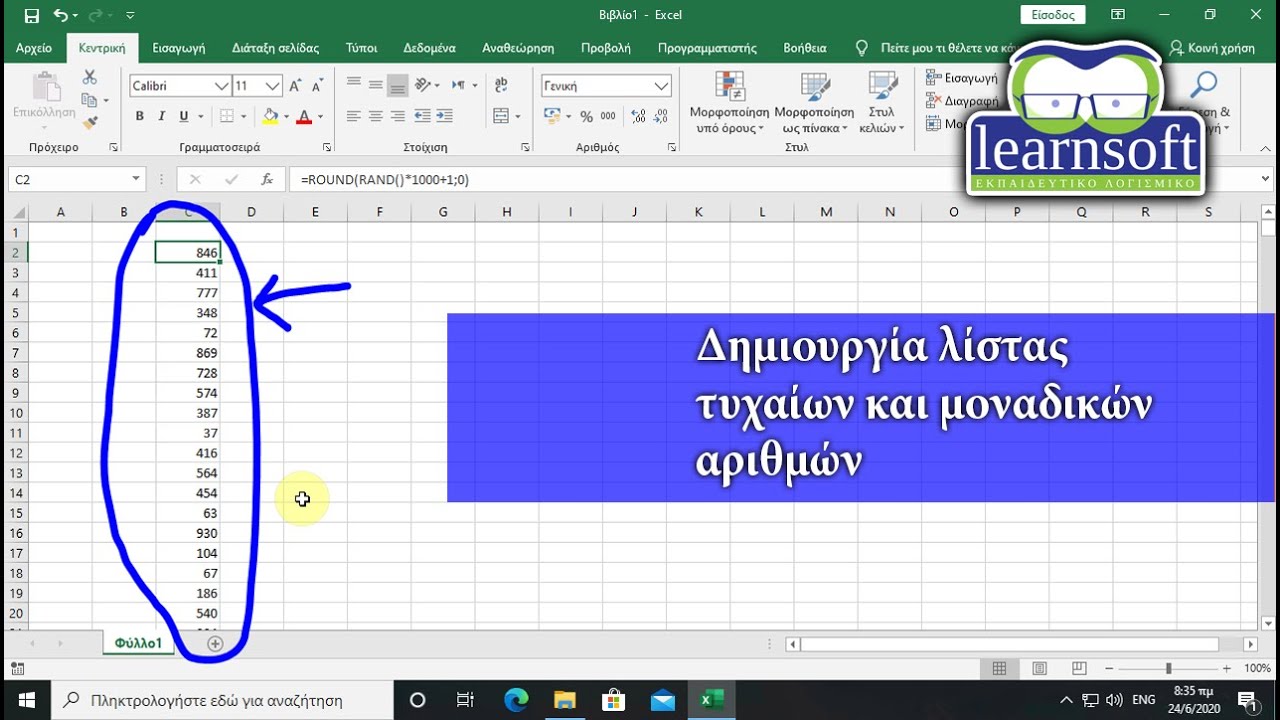Undo the last action
The width and height of the screenshot is (1280, 720).
[x=61, y=15]
